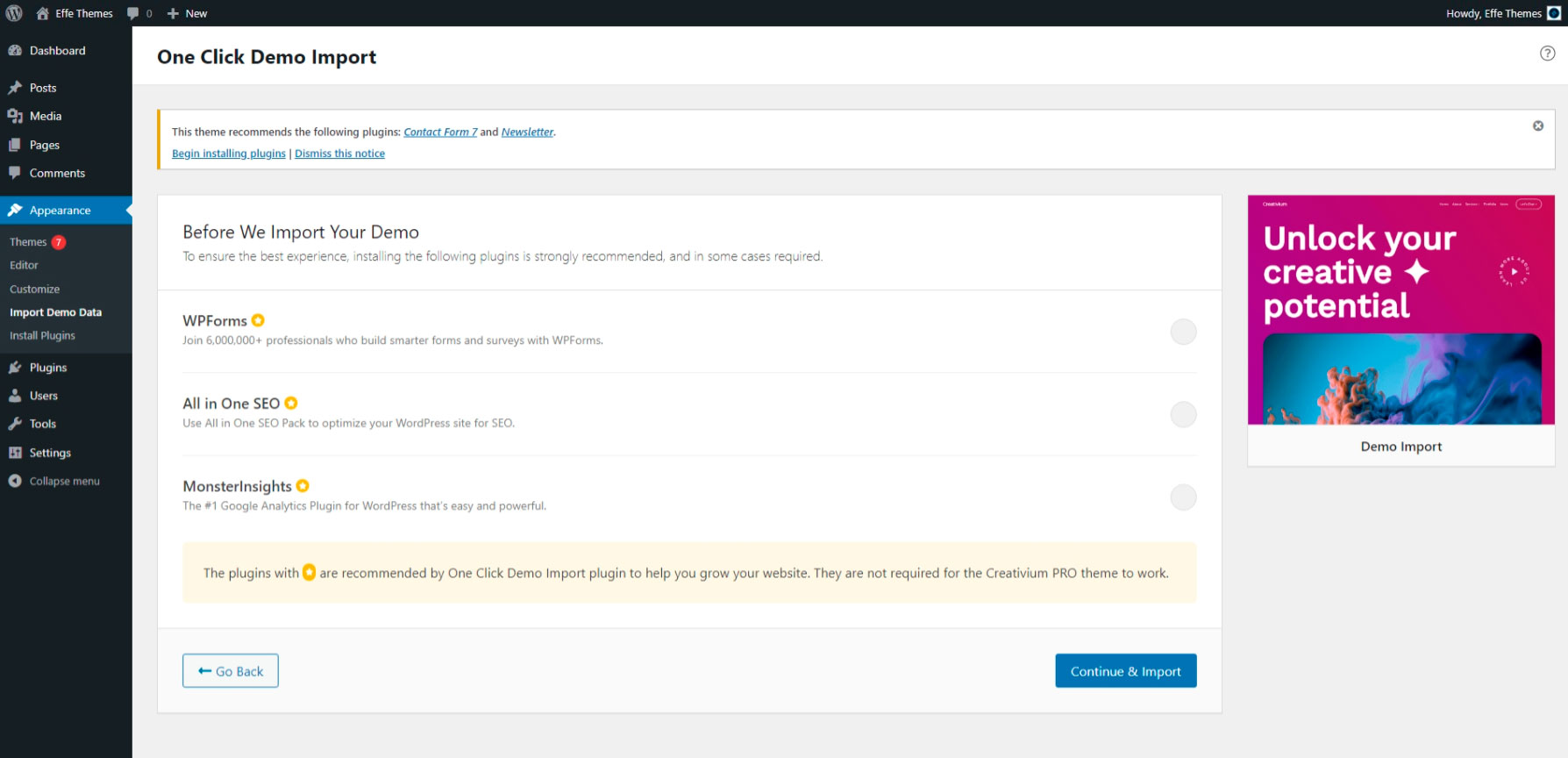
Task: Click the Comments icon in sidebar
Action: point(15,173)
